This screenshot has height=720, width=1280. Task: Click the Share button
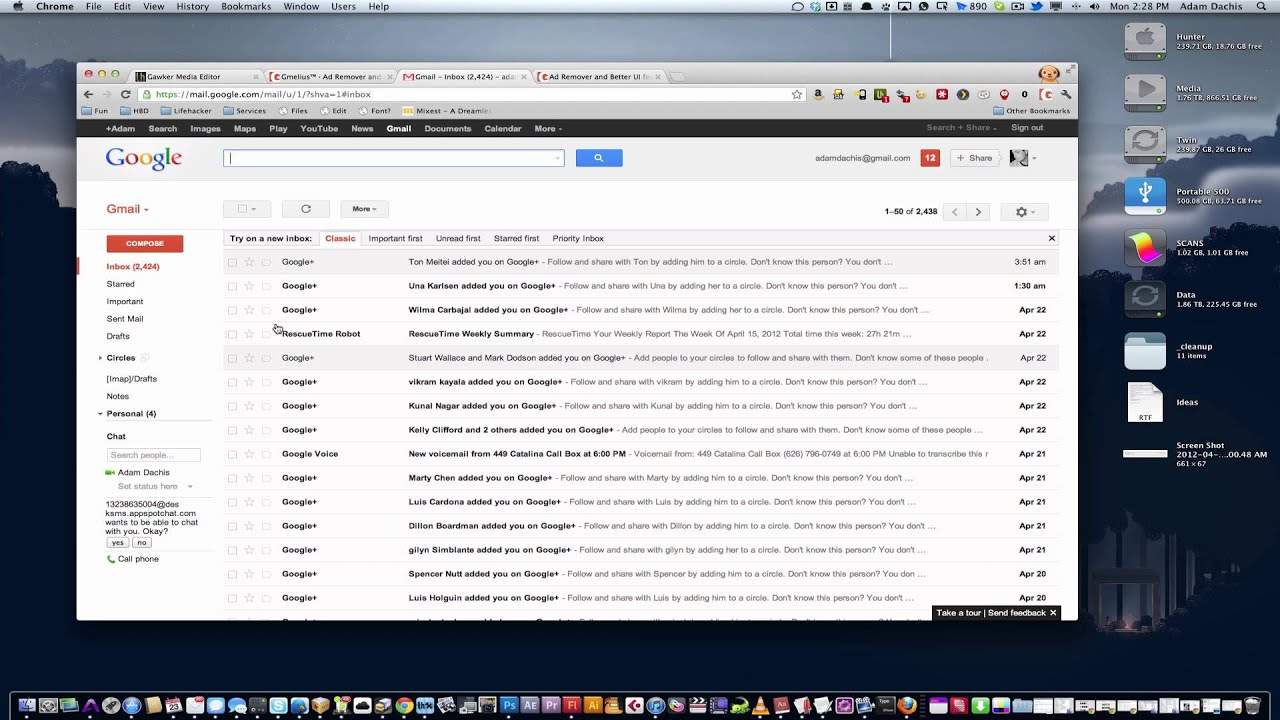click(973, 158)
